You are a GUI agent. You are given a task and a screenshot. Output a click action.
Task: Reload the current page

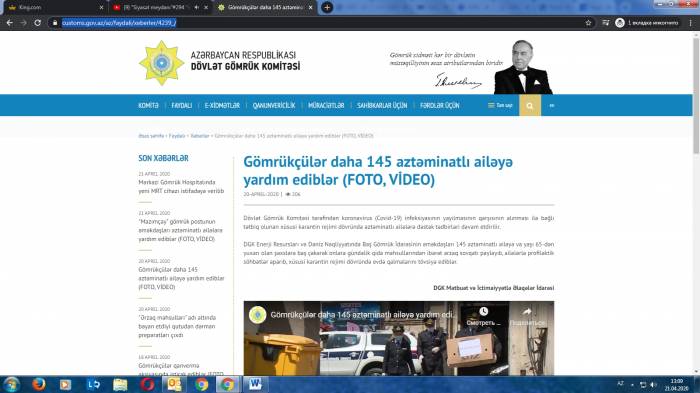38,23
